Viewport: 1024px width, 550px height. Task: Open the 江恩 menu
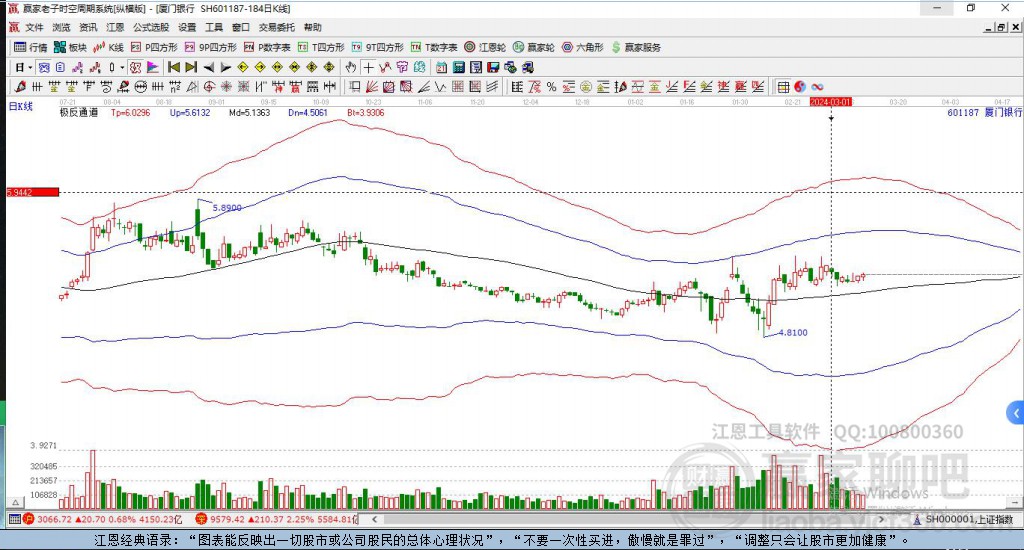[x=115, y=27]
